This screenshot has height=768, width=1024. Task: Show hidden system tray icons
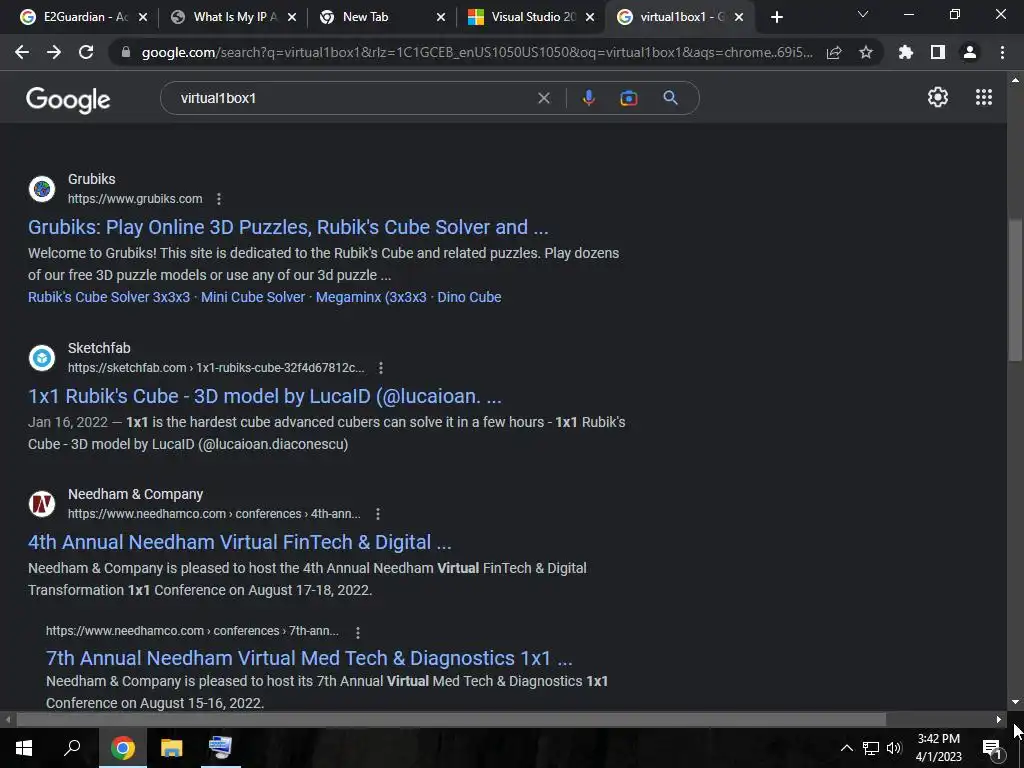pos(846,748)
